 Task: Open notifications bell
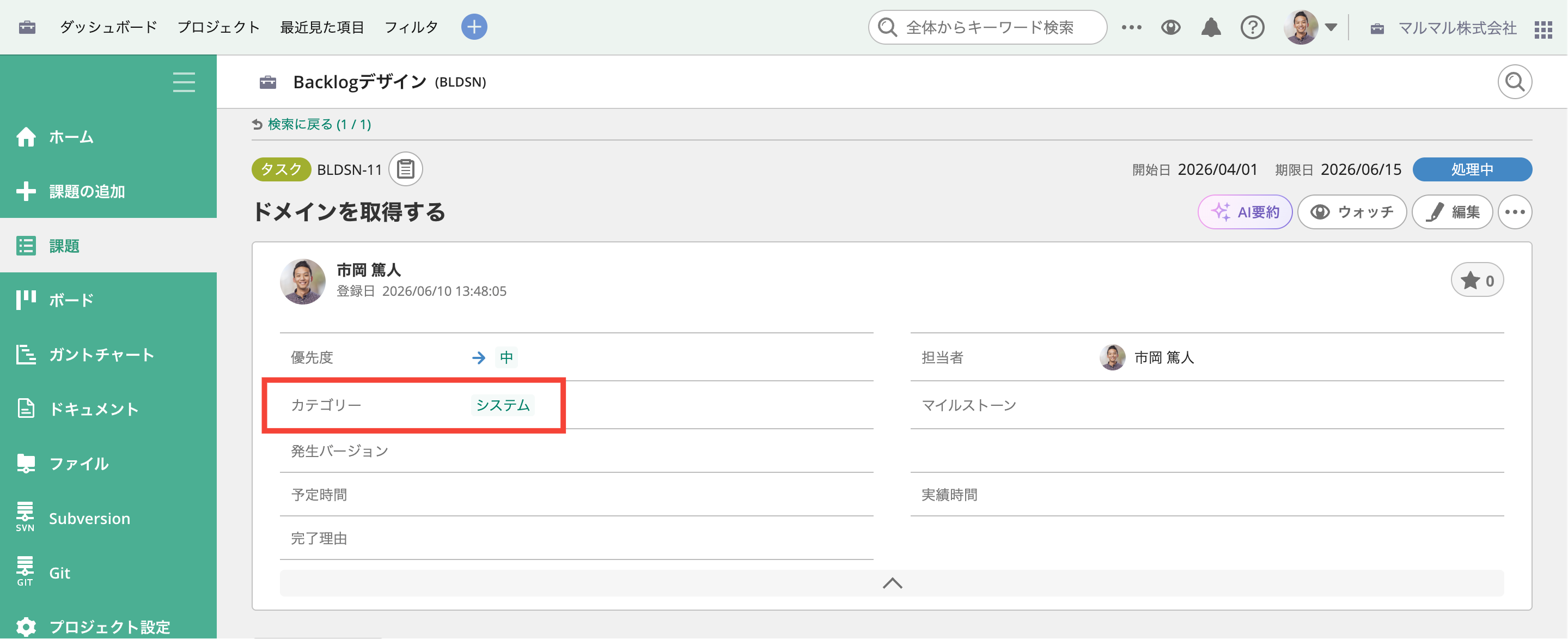(x=1211, y=27)
